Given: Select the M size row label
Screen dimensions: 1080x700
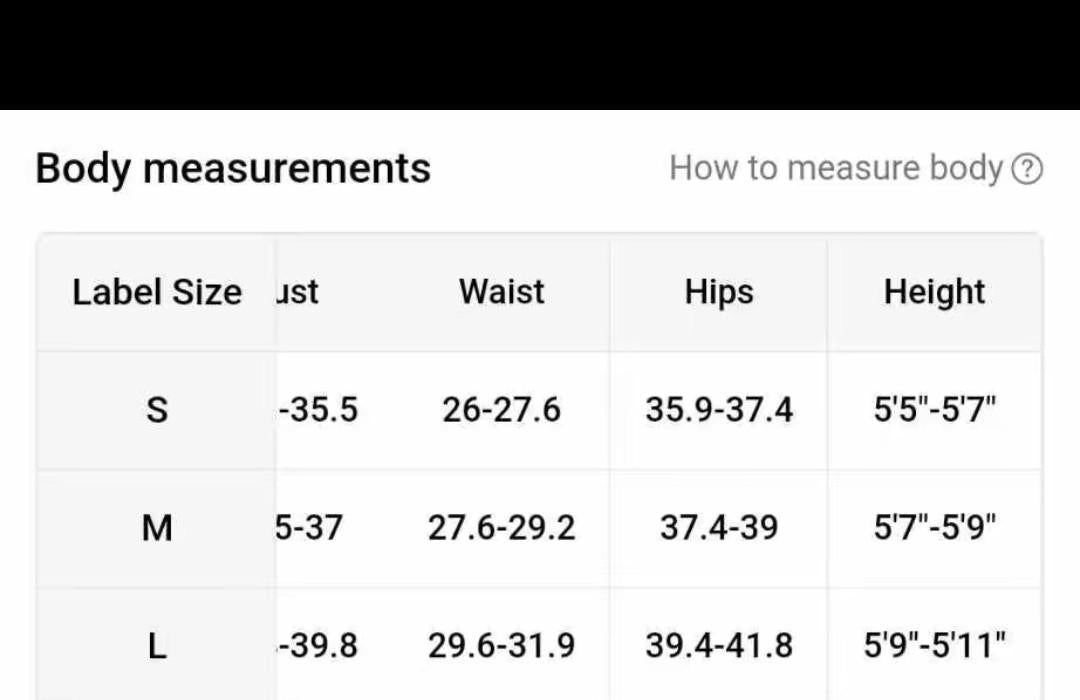Looking at the screenshot, I should click(x=157, y=528).
